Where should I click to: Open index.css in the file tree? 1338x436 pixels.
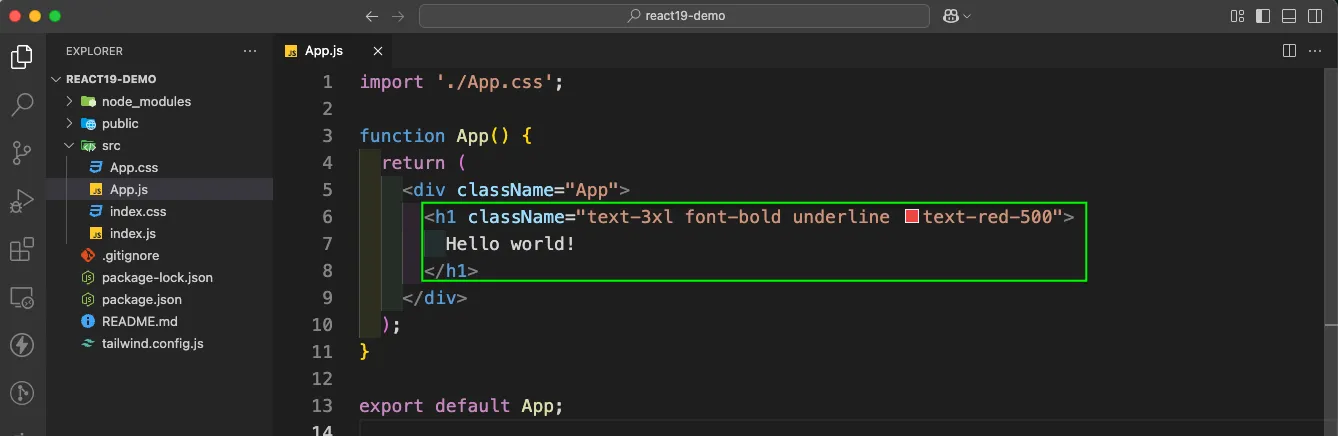tap(138, 212)
